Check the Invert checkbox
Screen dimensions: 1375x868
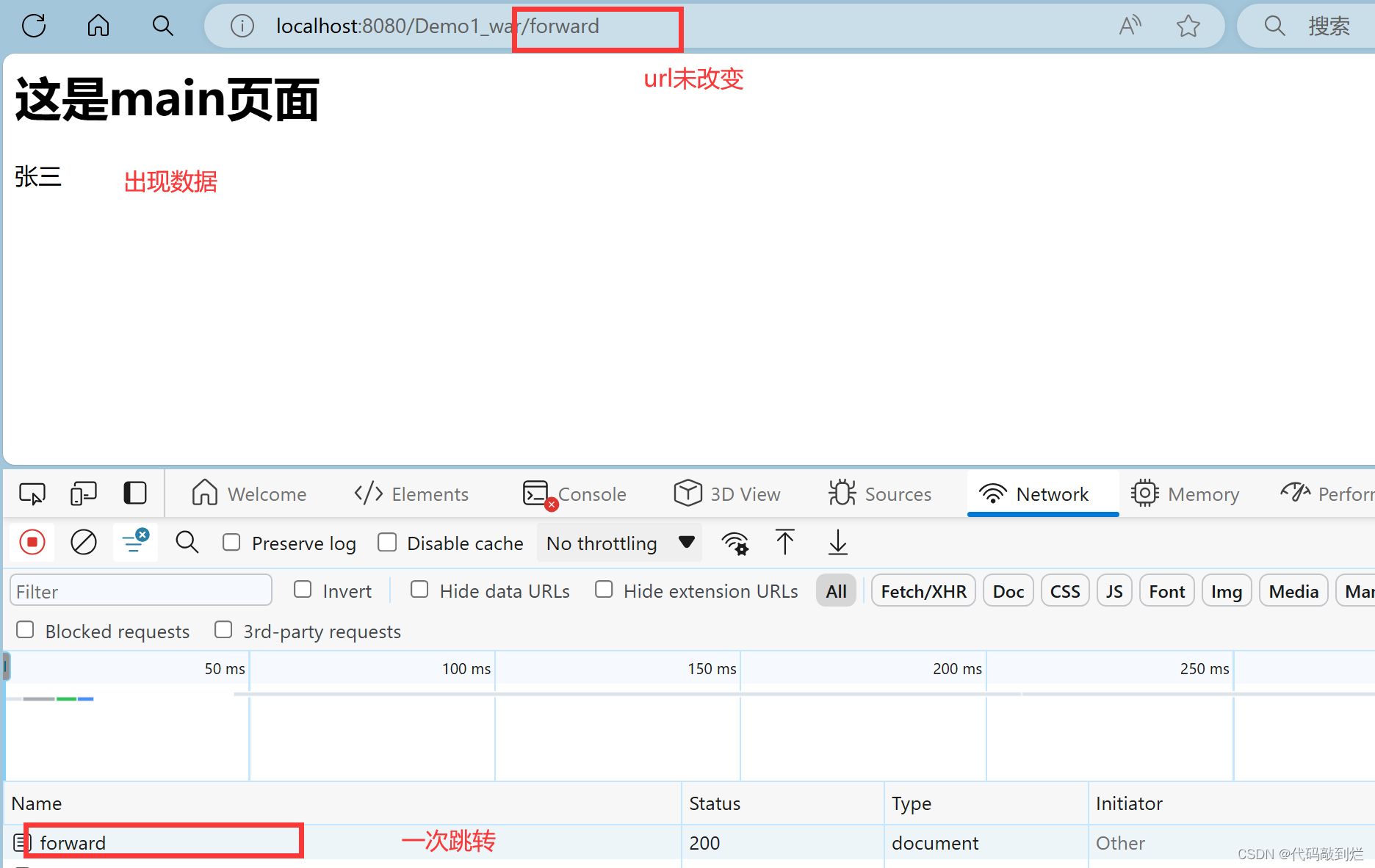coord(303,590)
